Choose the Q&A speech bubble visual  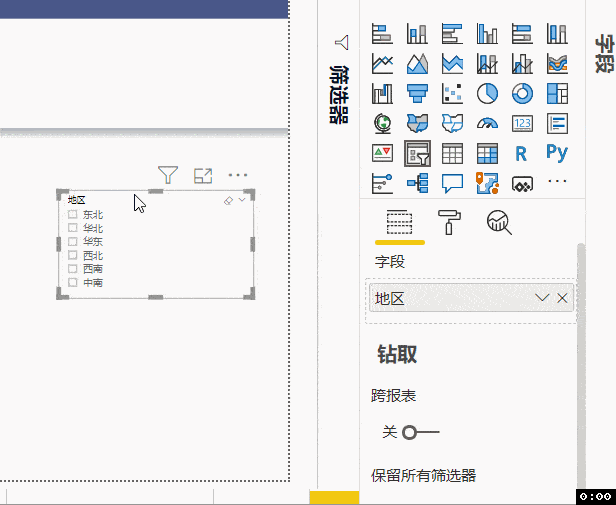pyautogui.click(x=452, y=183)
